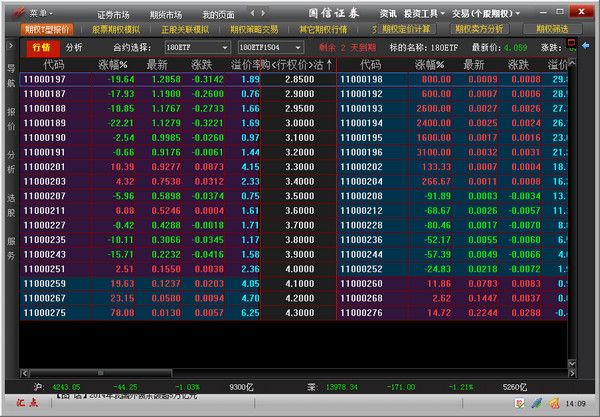Click the red app logo icon
Image resolution: width=600 pixels, height=417 pixels.
coord(18,13)
